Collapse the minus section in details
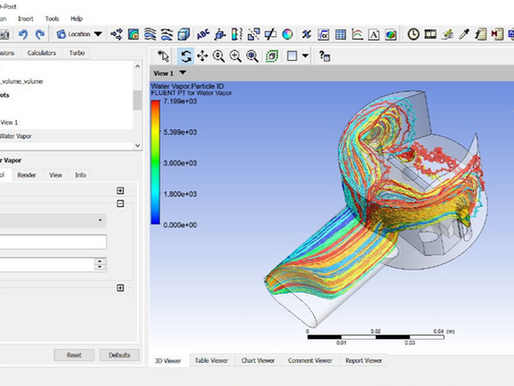Image resolution: width=514 pixels, height=386 pixels. tap(120, 203)
